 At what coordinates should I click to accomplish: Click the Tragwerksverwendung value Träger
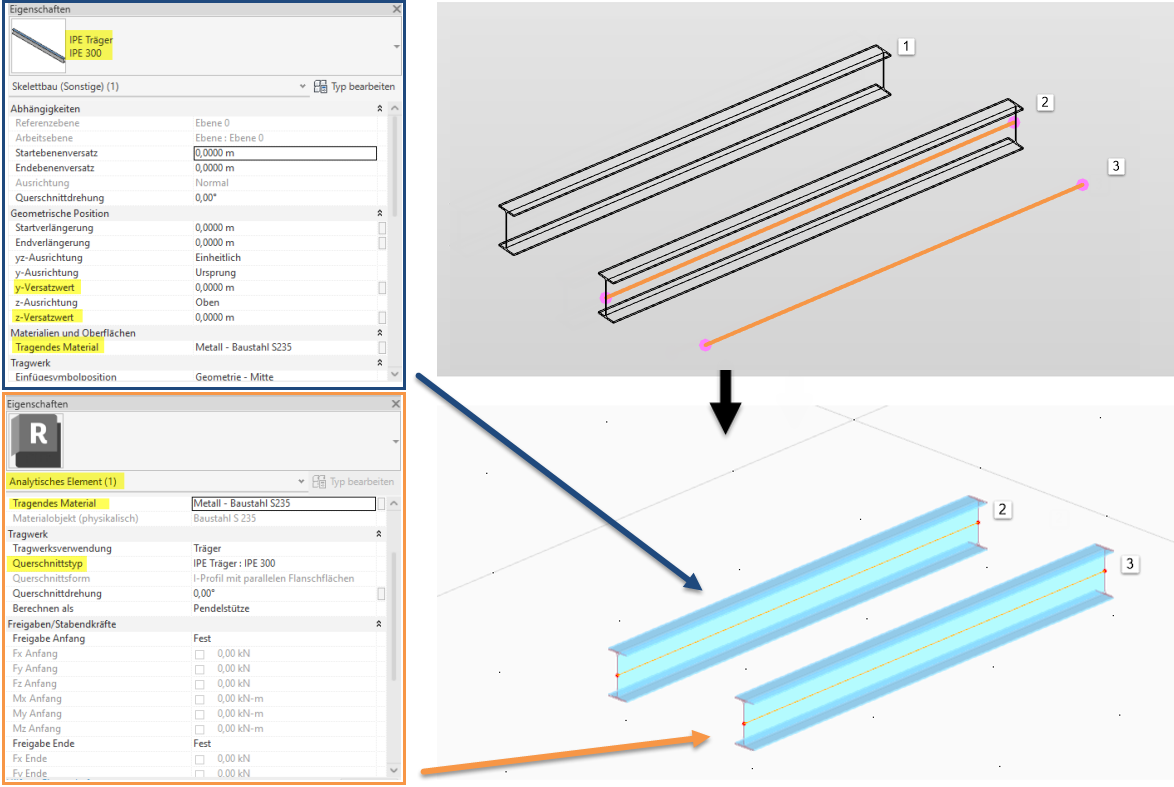pos(207,548)
